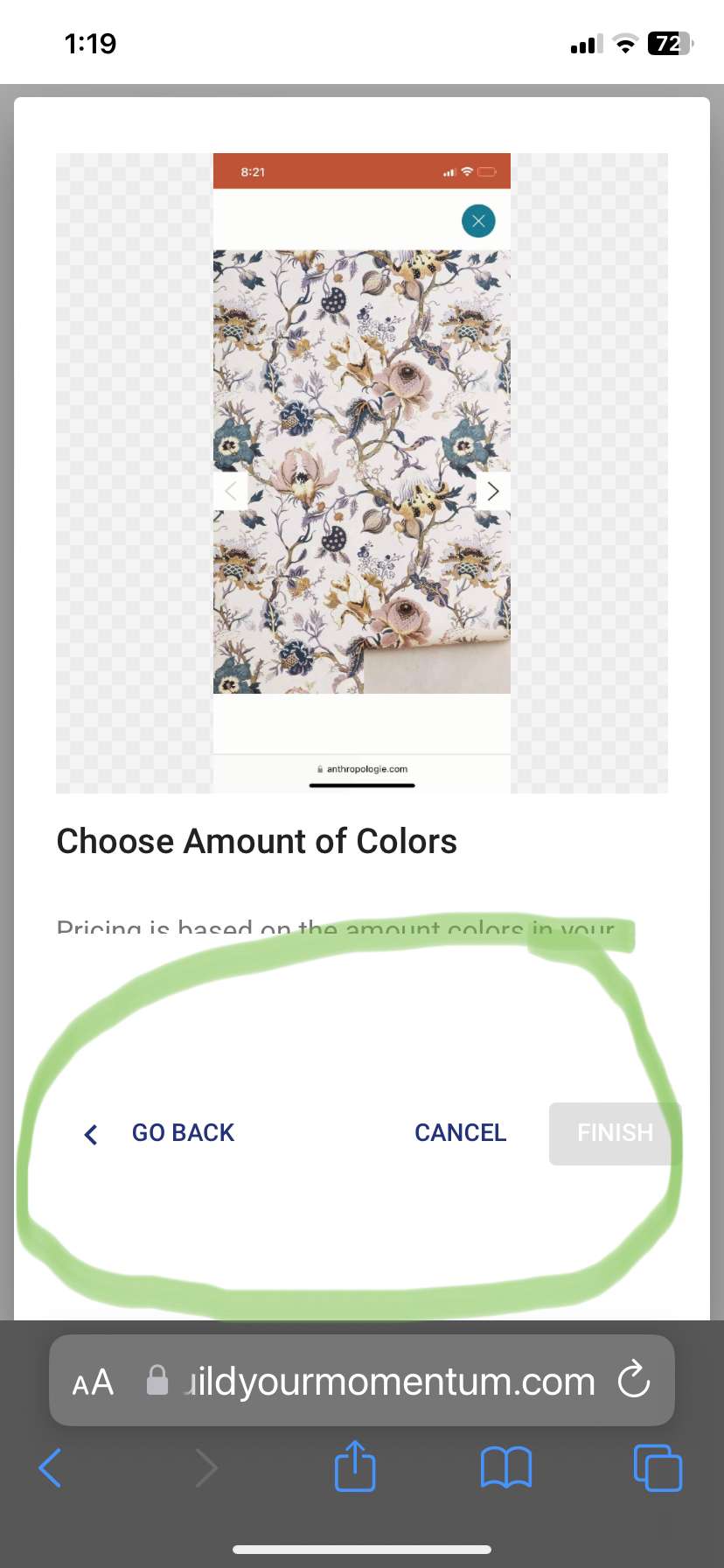Tap the chevron beside GO BACK
Image resolution: width=724 pixels, height=1568 pixels.
(90, 1134)
